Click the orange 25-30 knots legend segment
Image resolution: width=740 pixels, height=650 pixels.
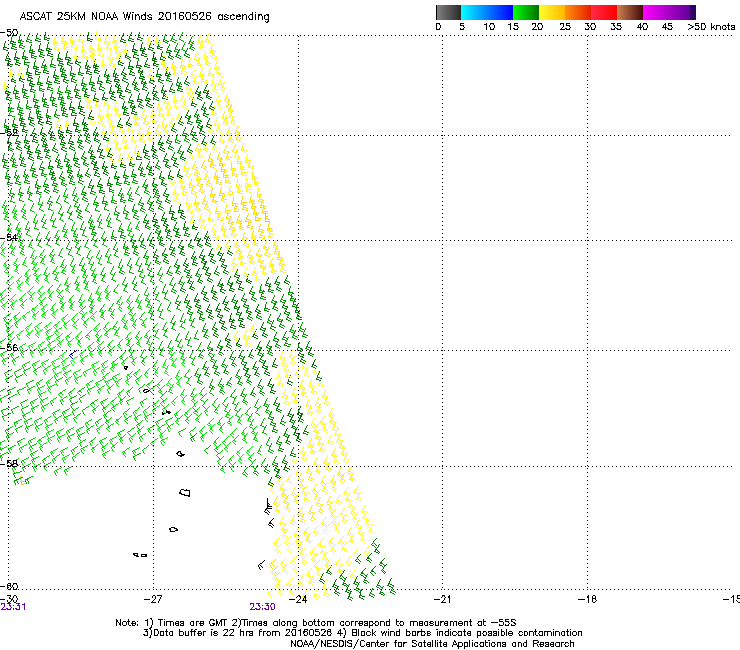[x=578, y=12]
